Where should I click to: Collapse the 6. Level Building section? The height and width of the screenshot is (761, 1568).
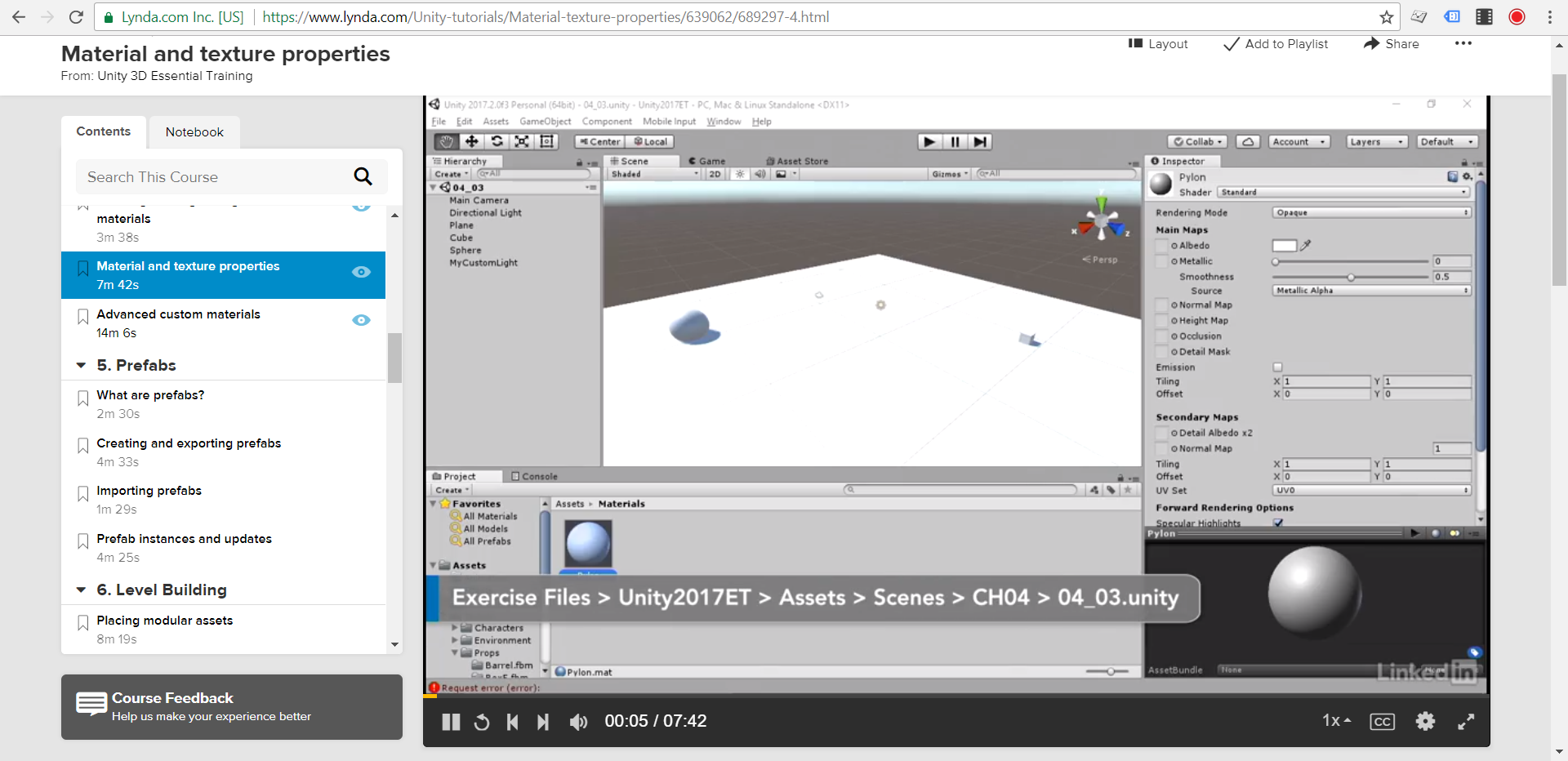(81, 590)
